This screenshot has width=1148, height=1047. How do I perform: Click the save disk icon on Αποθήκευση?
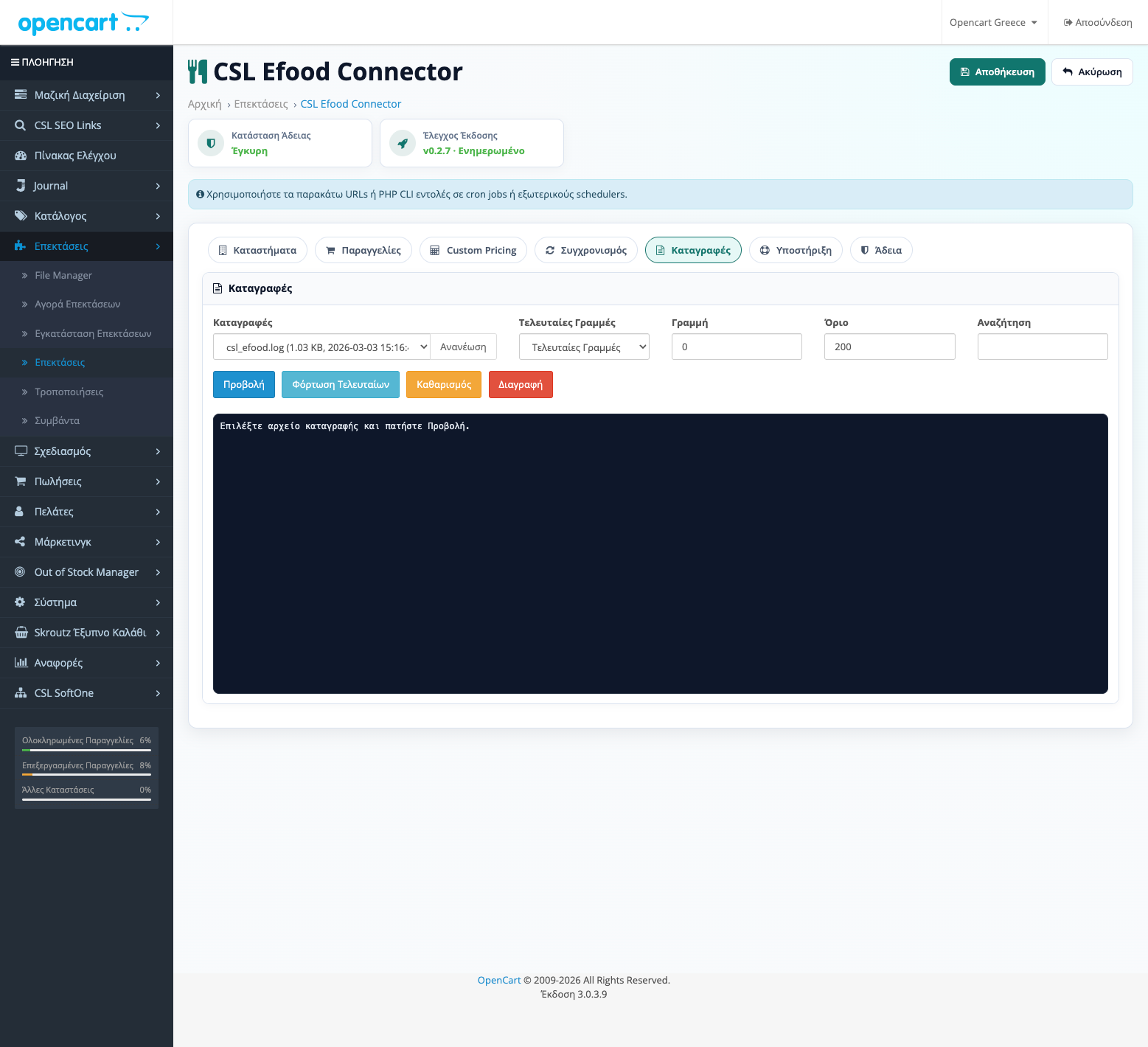965,72
